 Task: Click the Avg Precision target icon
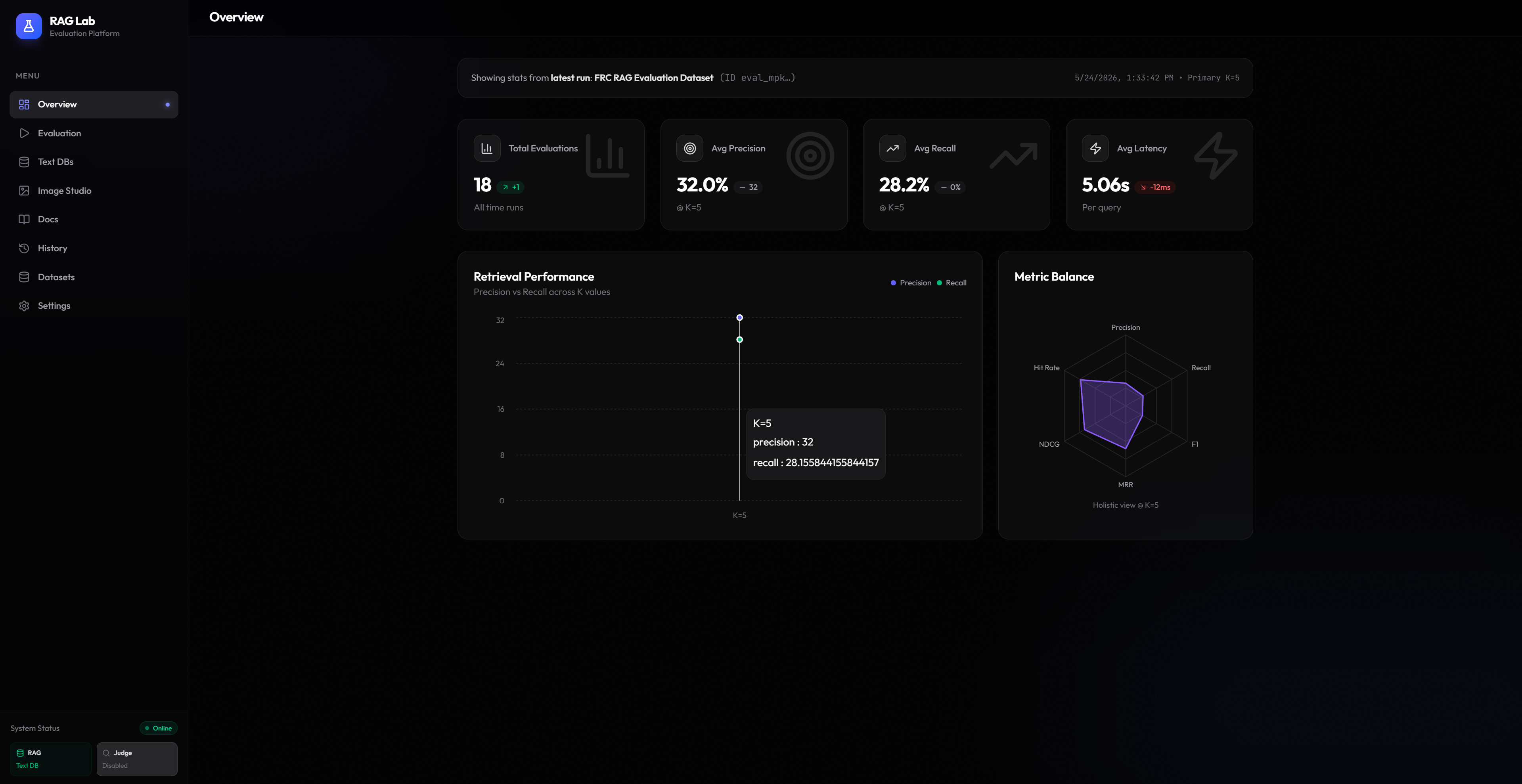(689, 148)
